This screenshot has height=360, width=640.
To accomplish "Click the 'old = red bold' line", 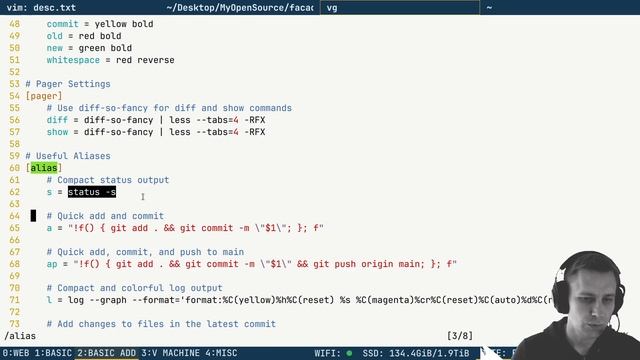I will [84, 36].
